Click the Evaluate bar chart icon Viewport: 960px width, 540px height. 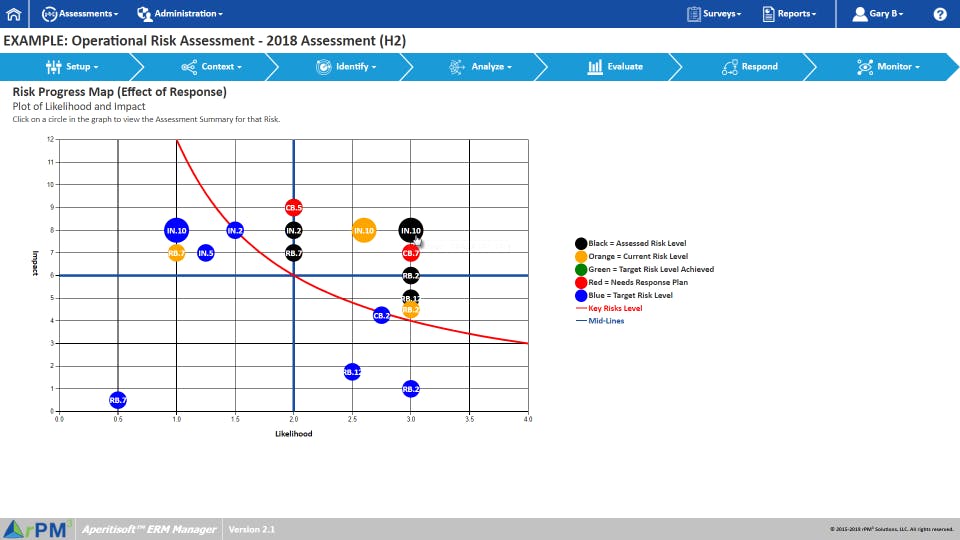tap(594, 67)
